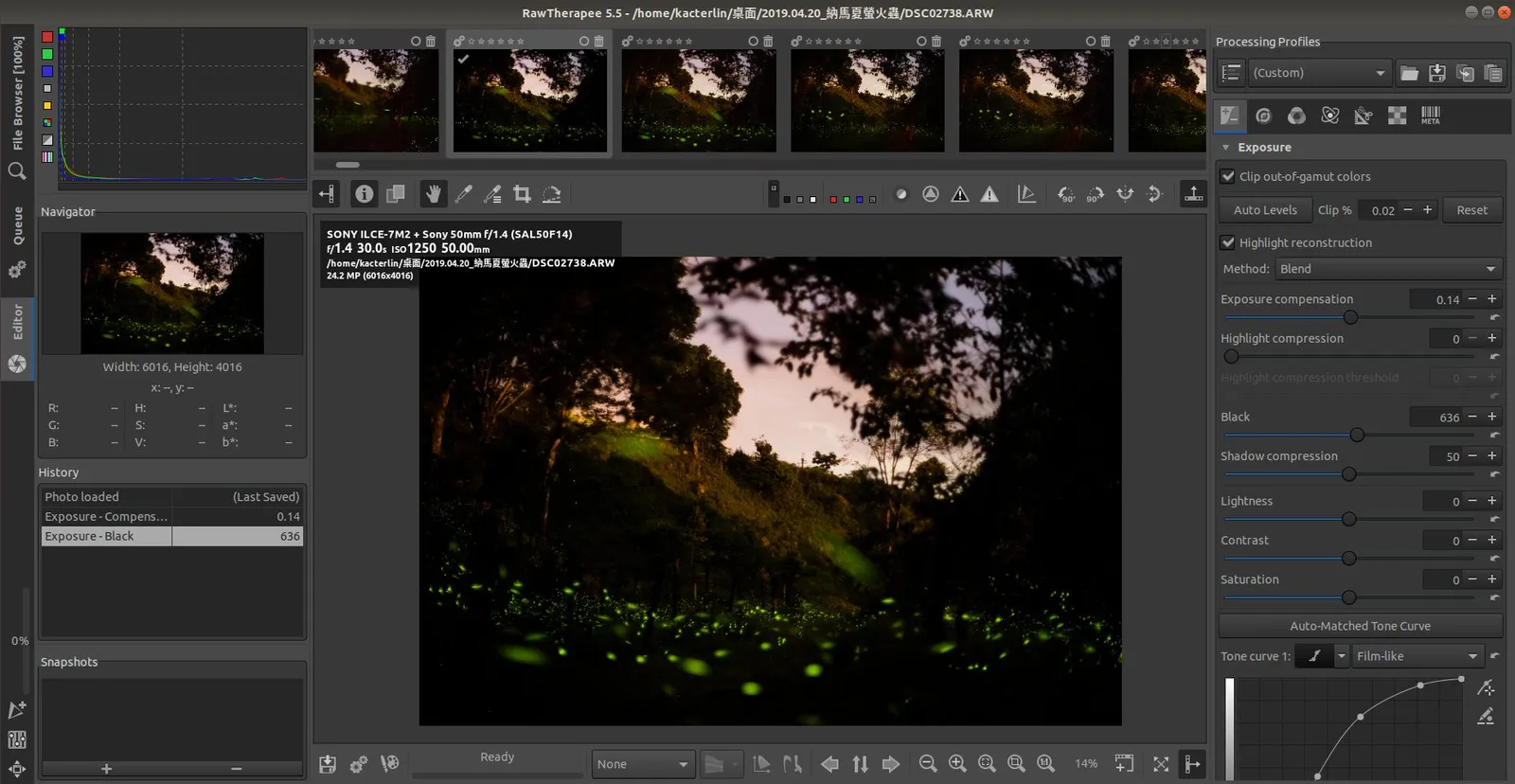
Task: Edit image in external editor
Action: (389, 764)
